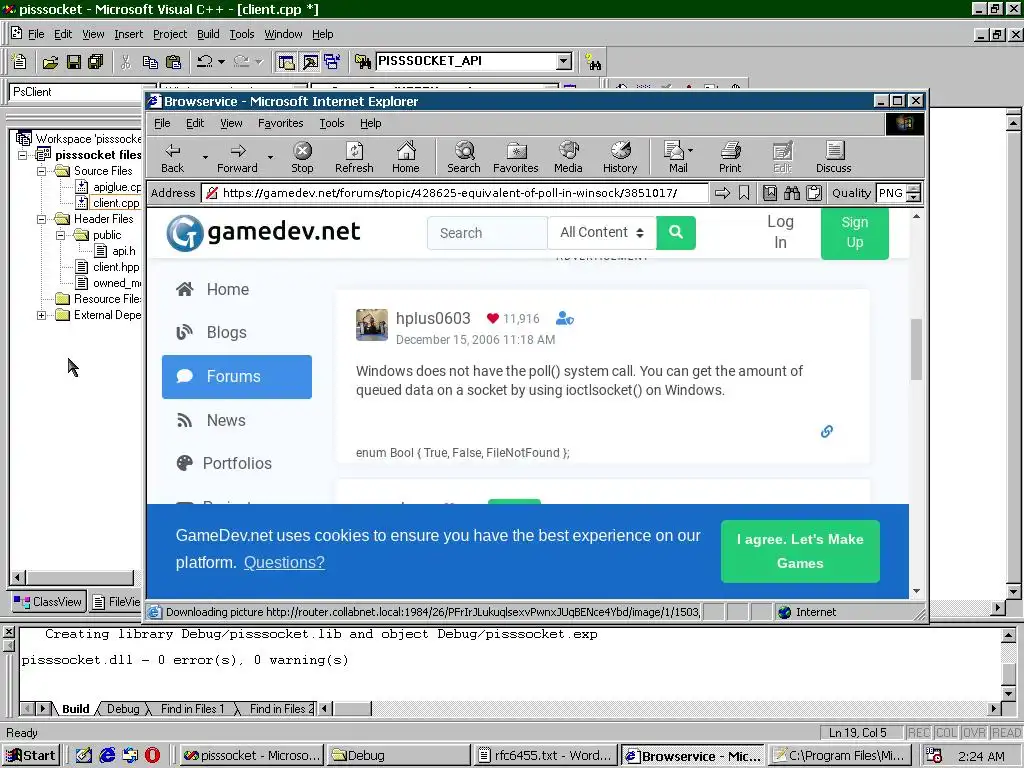The height and width of the screenshot is (768, 1024).
Task: Switch to the Debug output tab
Action: pyautogui.click(x=123, y=709)
